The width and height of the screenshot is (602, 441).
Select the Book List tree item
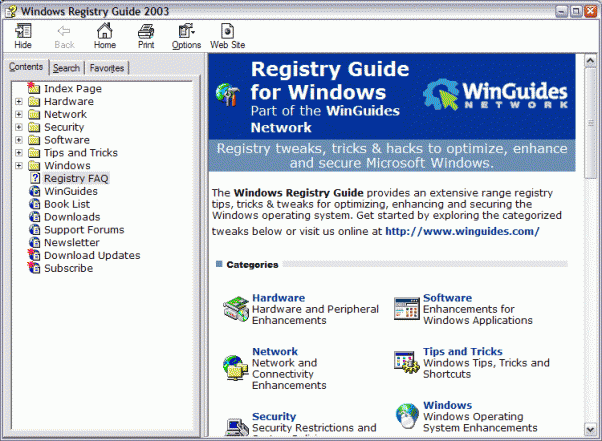pos(67,204)
